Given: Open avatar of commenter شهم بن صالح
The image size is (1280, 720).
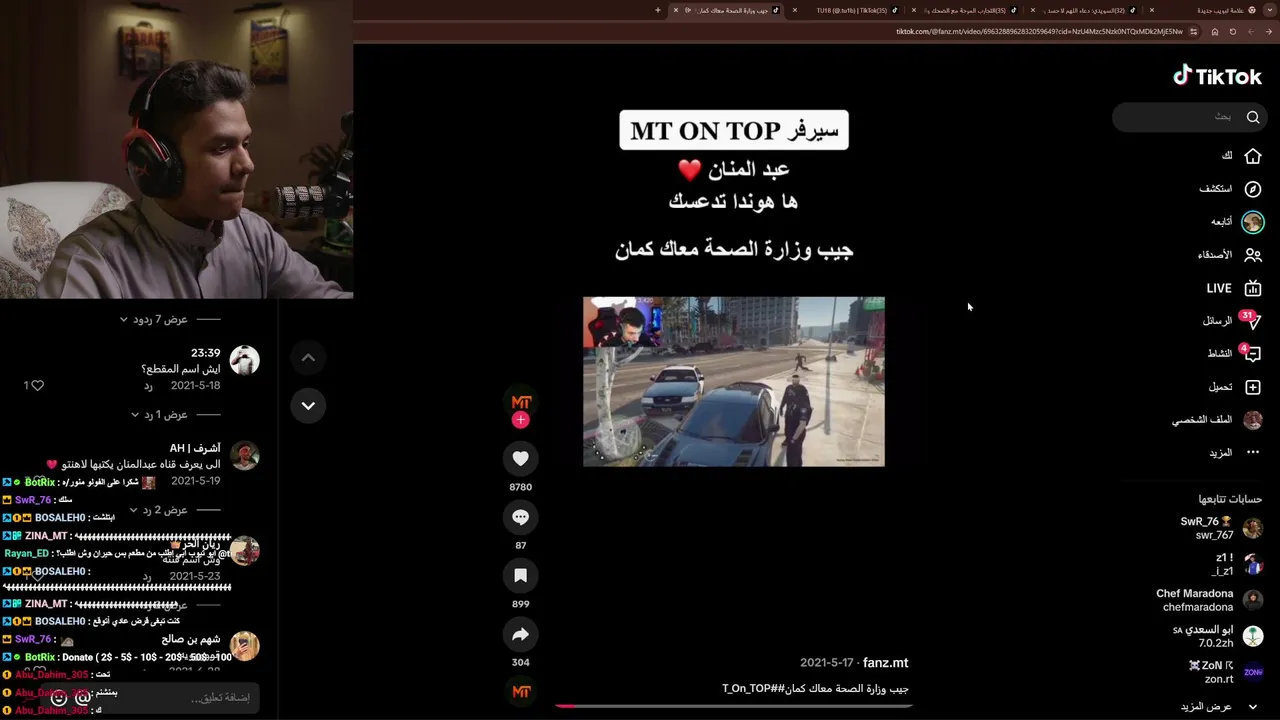Looking at the screenshot, I should click(245, 646).
